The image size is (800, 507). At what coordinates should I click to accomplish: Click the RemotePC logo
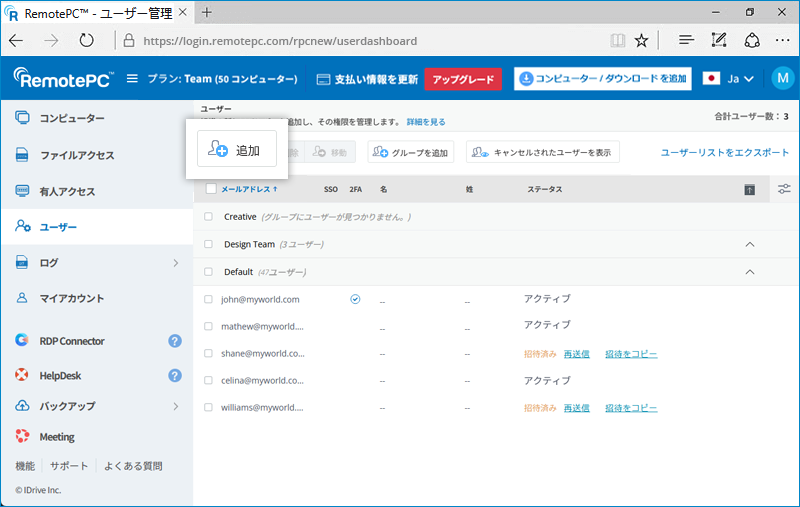(63, 79)
